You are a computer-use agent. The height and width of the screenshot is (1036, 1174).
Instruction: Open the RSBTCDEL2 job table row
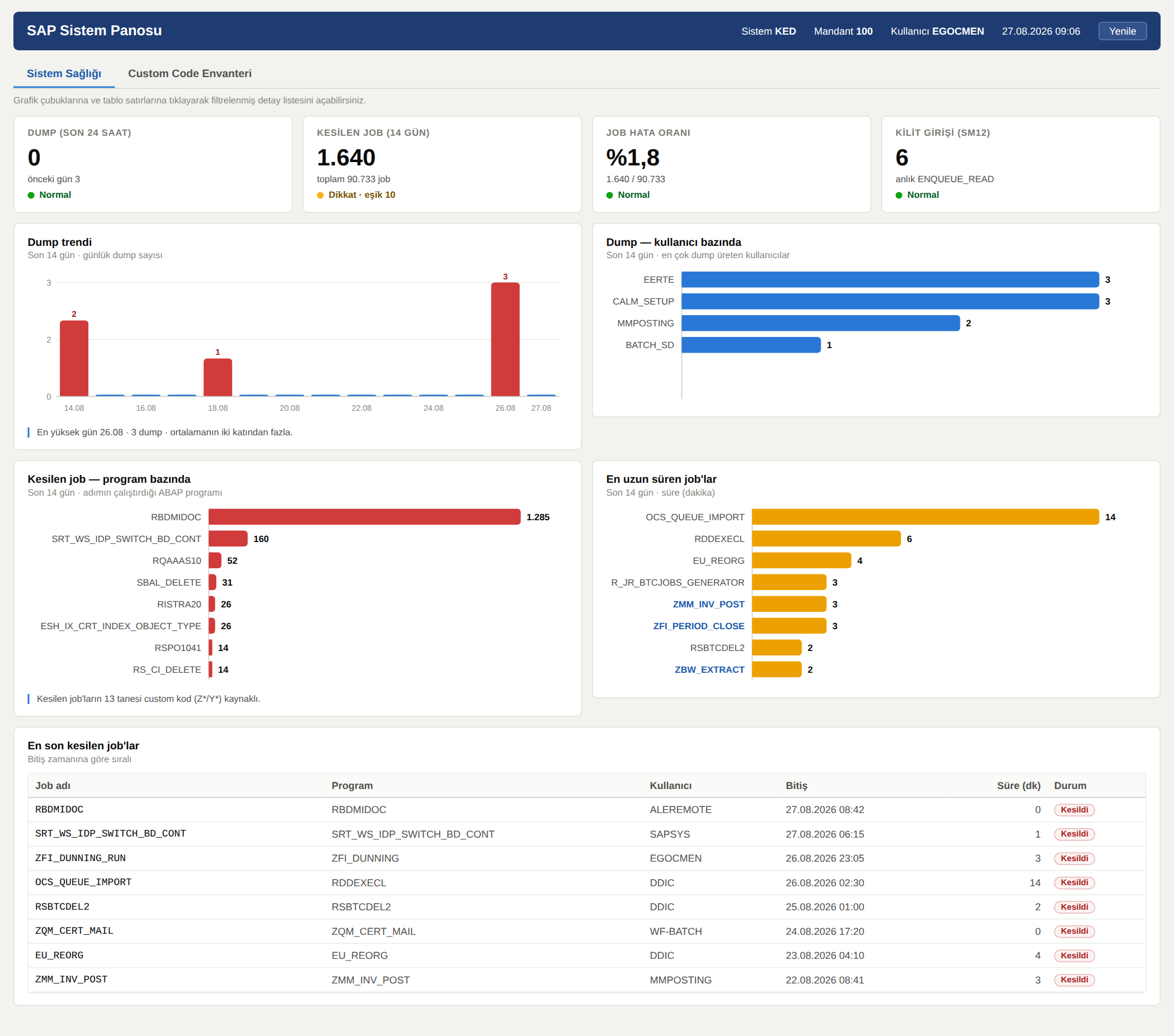(586, 907)
